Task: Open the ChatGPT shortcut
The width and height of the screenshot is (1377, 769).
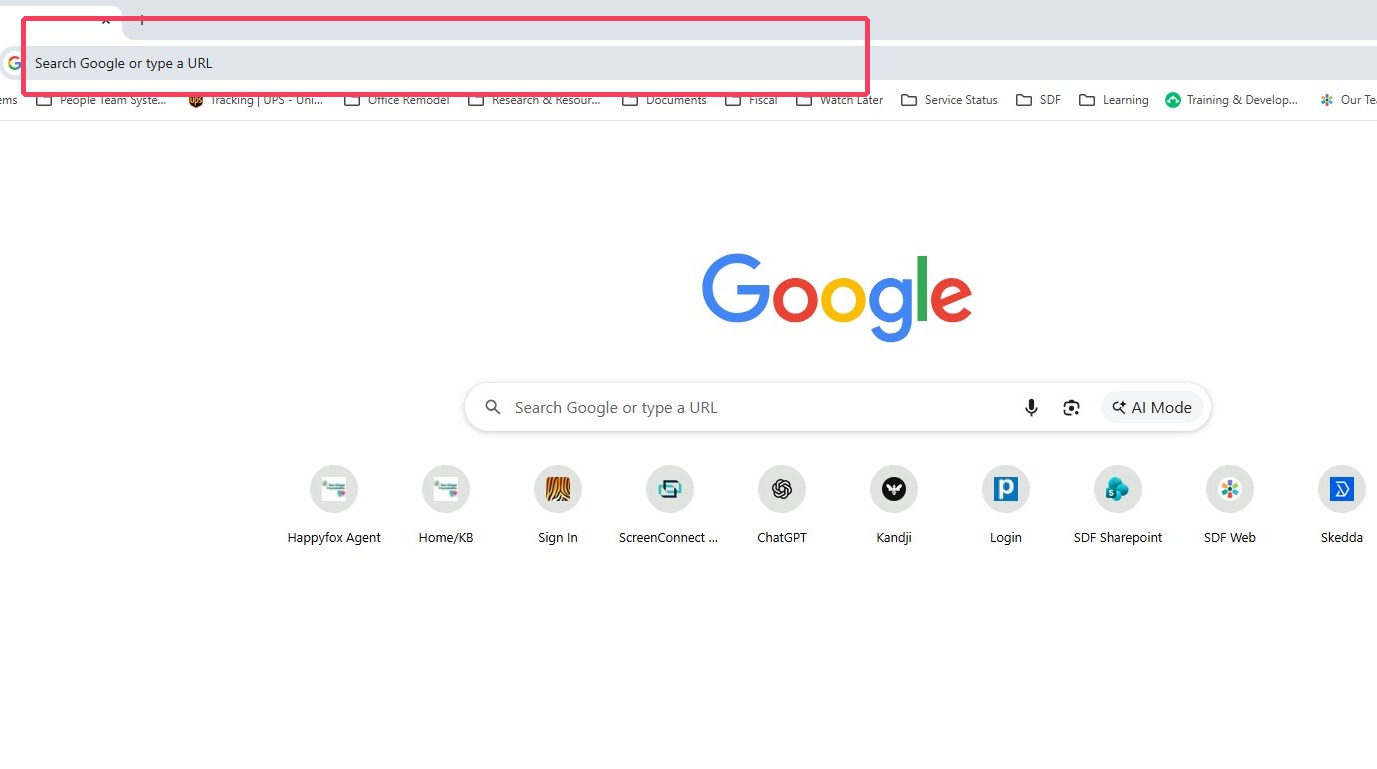Action: click(782, 506)
